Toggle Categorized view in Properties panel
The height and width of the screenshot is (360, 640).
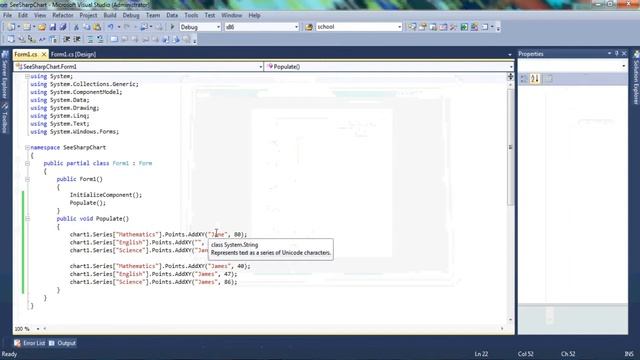524,78
